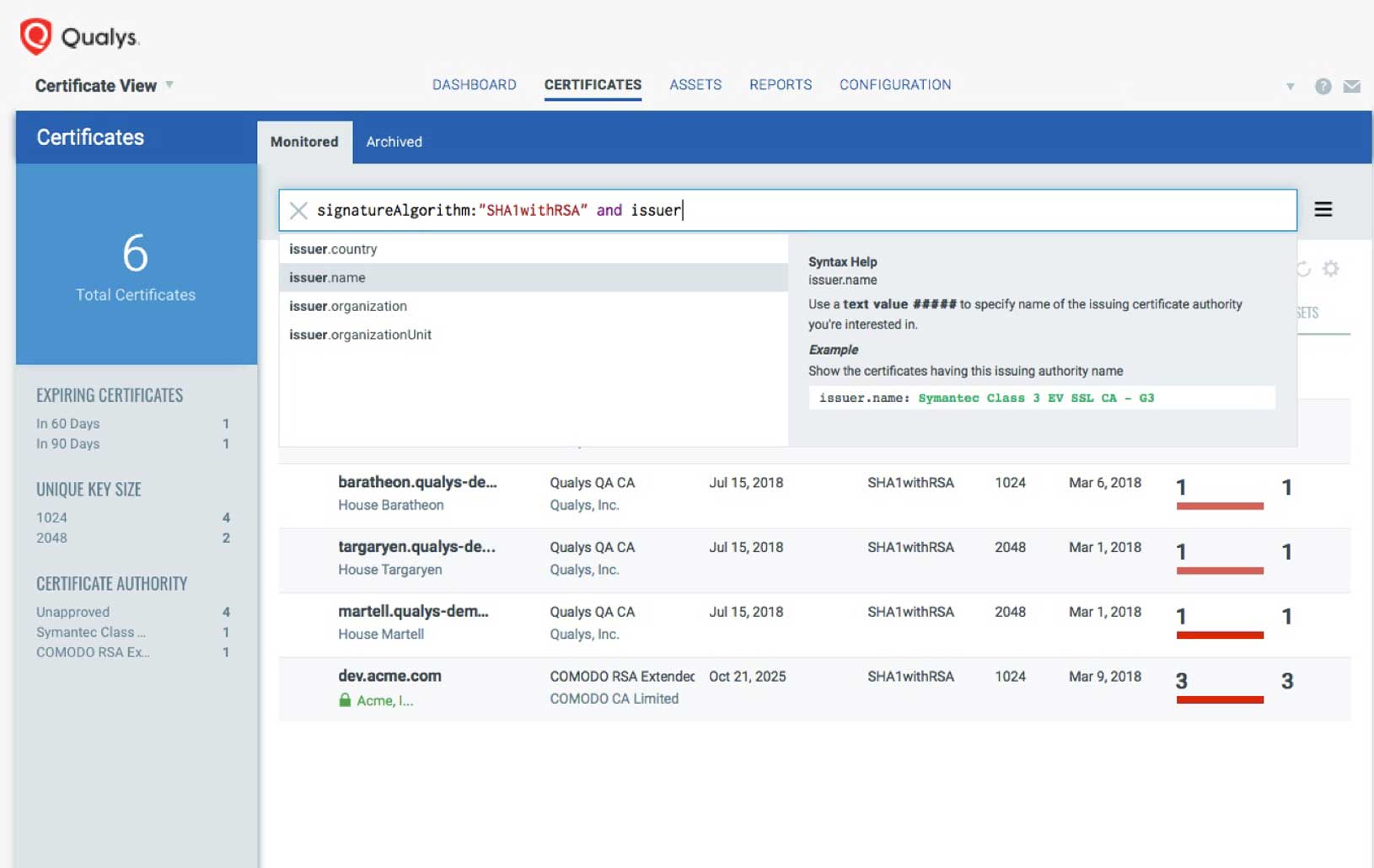Switch to the Monitored tab
The height and width of the screenshot is (868, 1374).
[x=304, y=142]
